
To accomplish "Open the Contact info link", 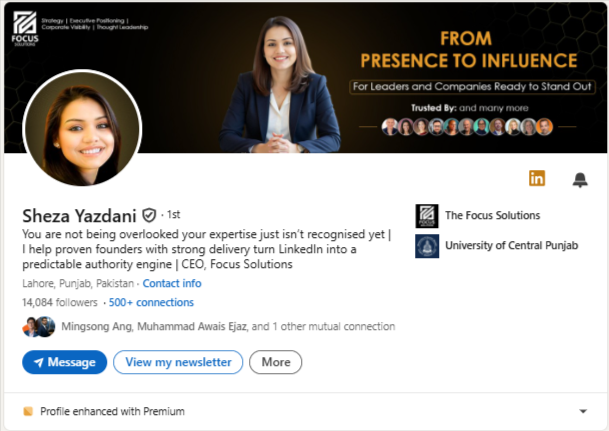I will pos(172,283).
